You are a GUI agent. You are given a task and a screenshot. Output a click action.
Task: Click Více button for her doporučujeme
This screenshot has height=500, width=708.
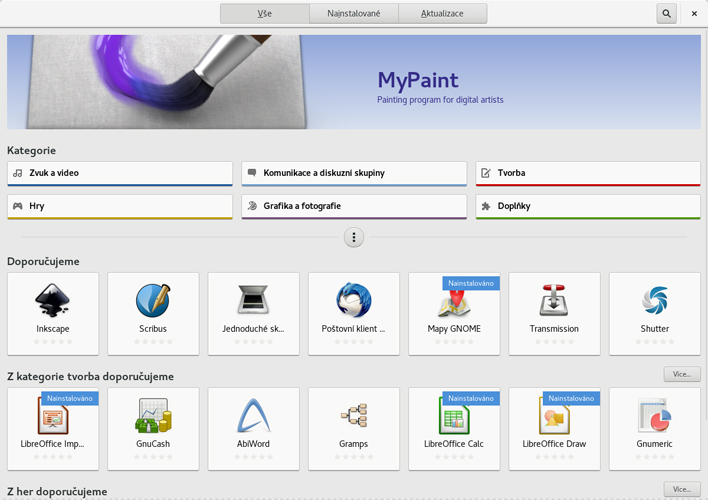[x=682, y=489]
